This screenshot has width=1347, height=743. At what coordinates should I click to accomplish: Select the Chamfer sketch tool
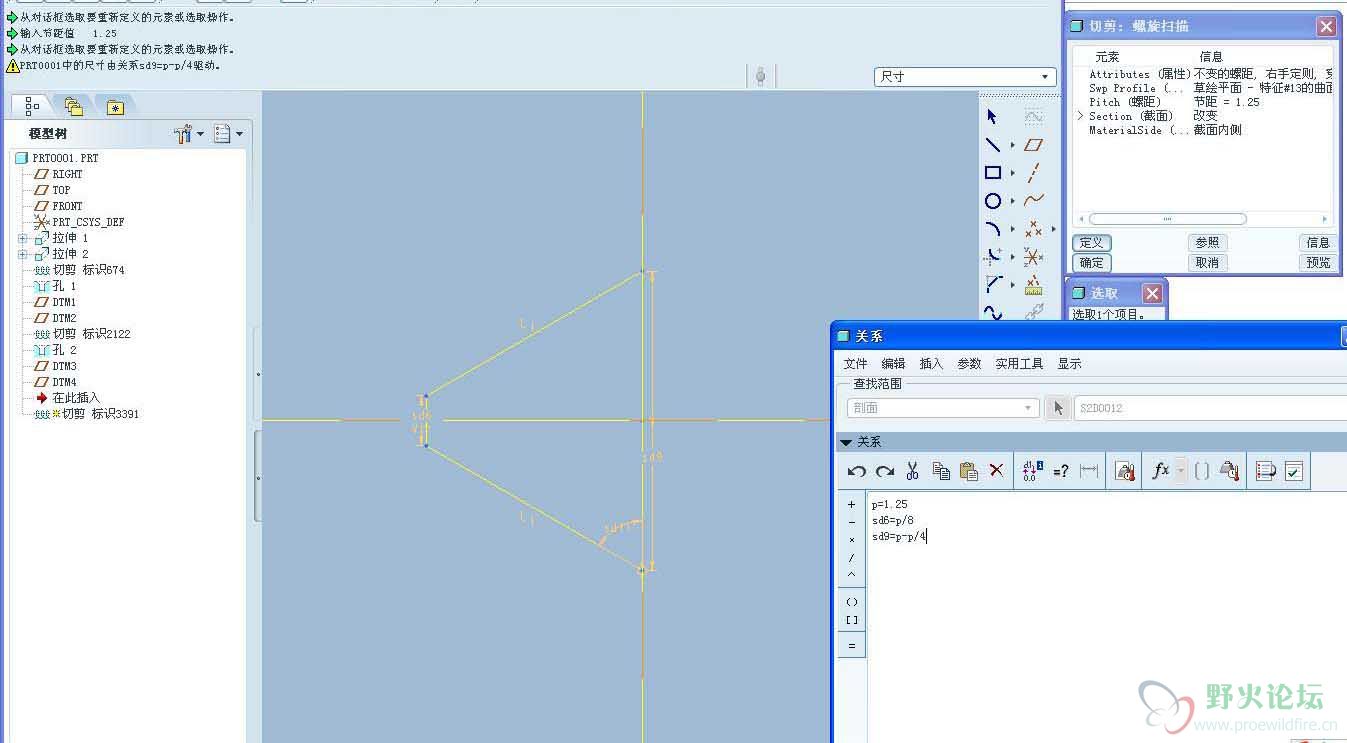tap(992, 285)
